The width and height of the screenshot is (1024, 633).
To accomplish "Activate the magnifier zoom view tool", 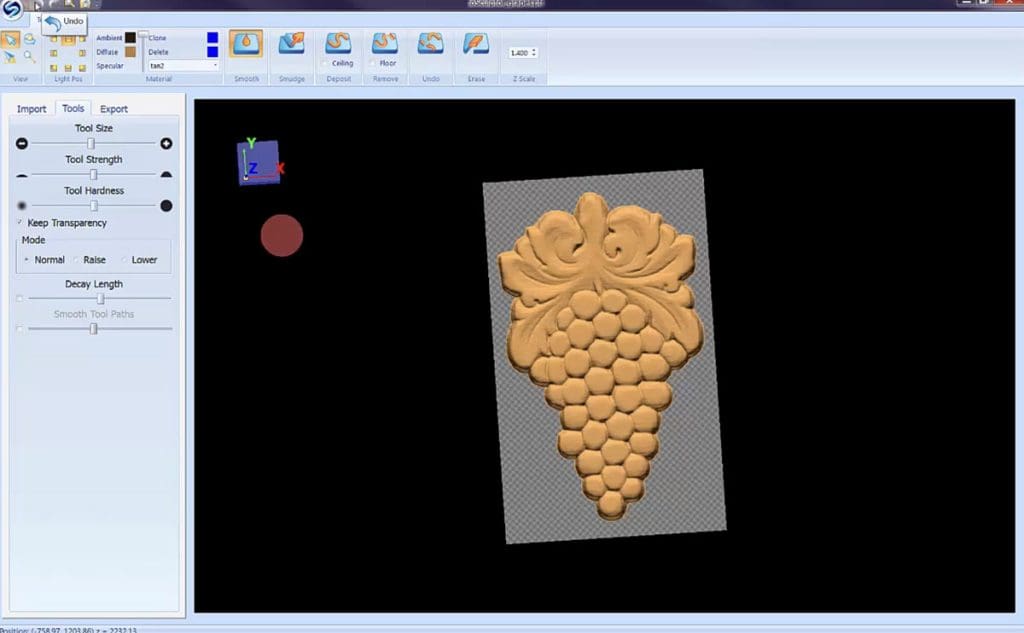I will (x=29, y=57).
